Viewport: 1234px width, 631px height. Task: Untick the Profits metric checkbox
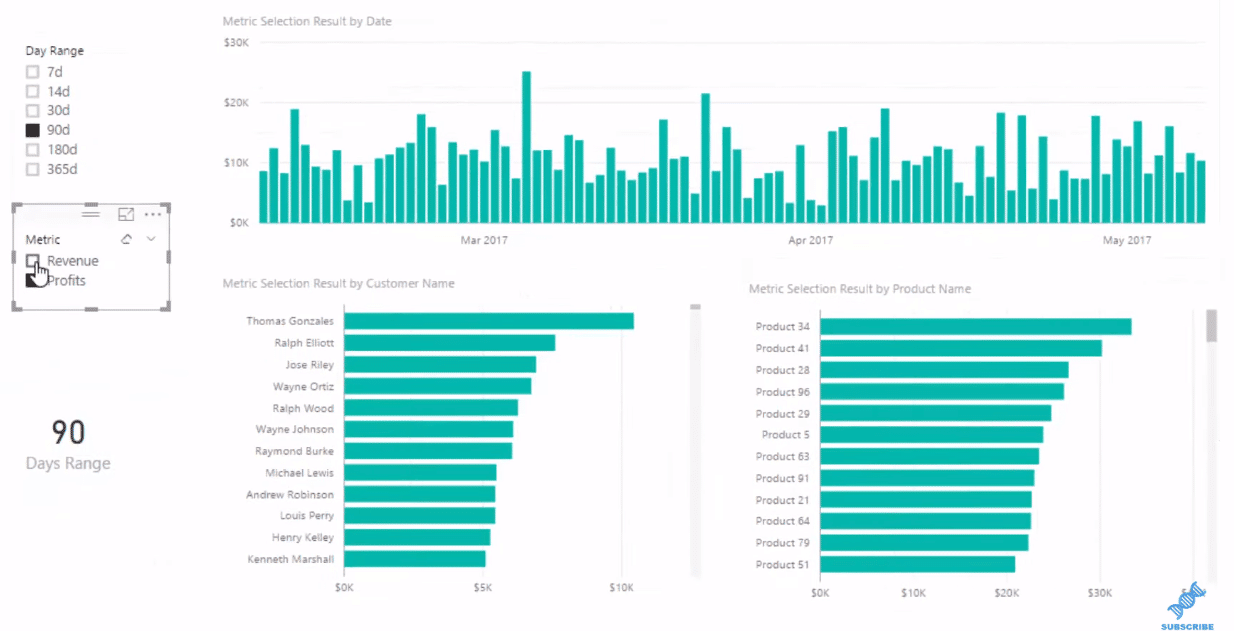32,280
